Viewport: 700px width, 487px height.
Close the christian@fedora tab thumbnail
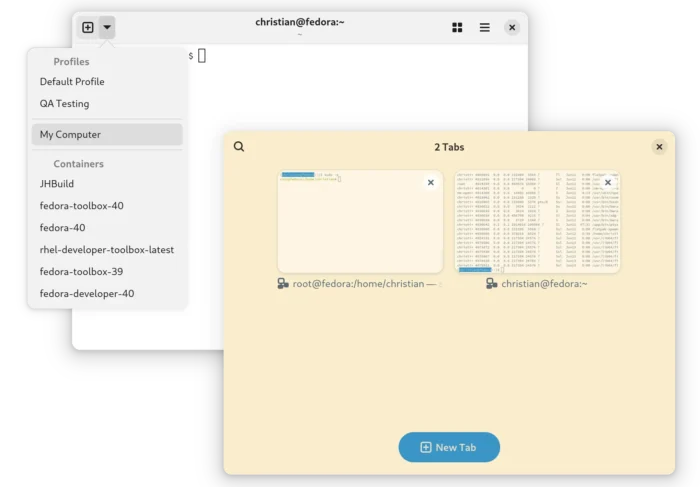(x=607, y=183)
